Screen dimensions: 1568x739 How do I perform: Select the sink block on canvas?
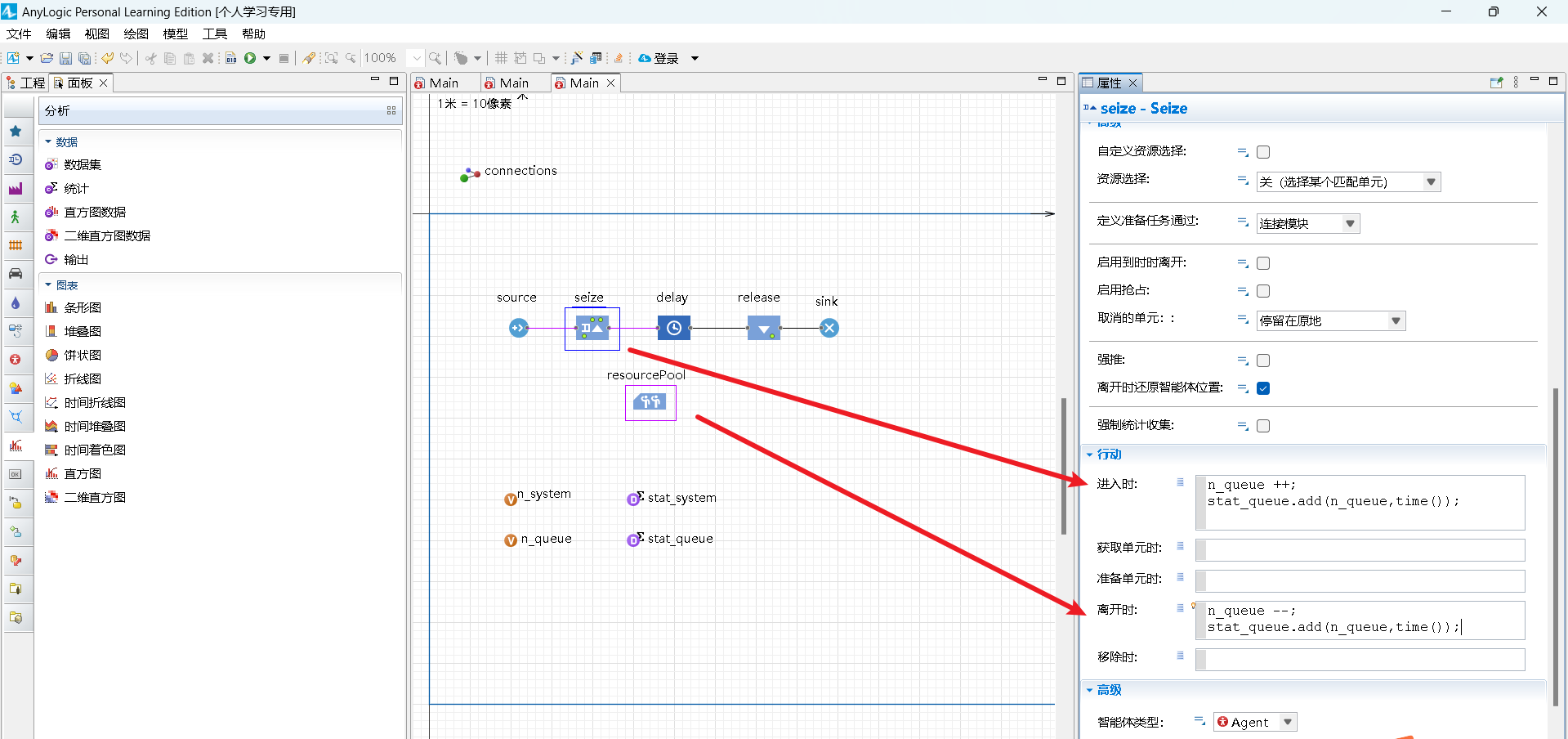point(829,328)
